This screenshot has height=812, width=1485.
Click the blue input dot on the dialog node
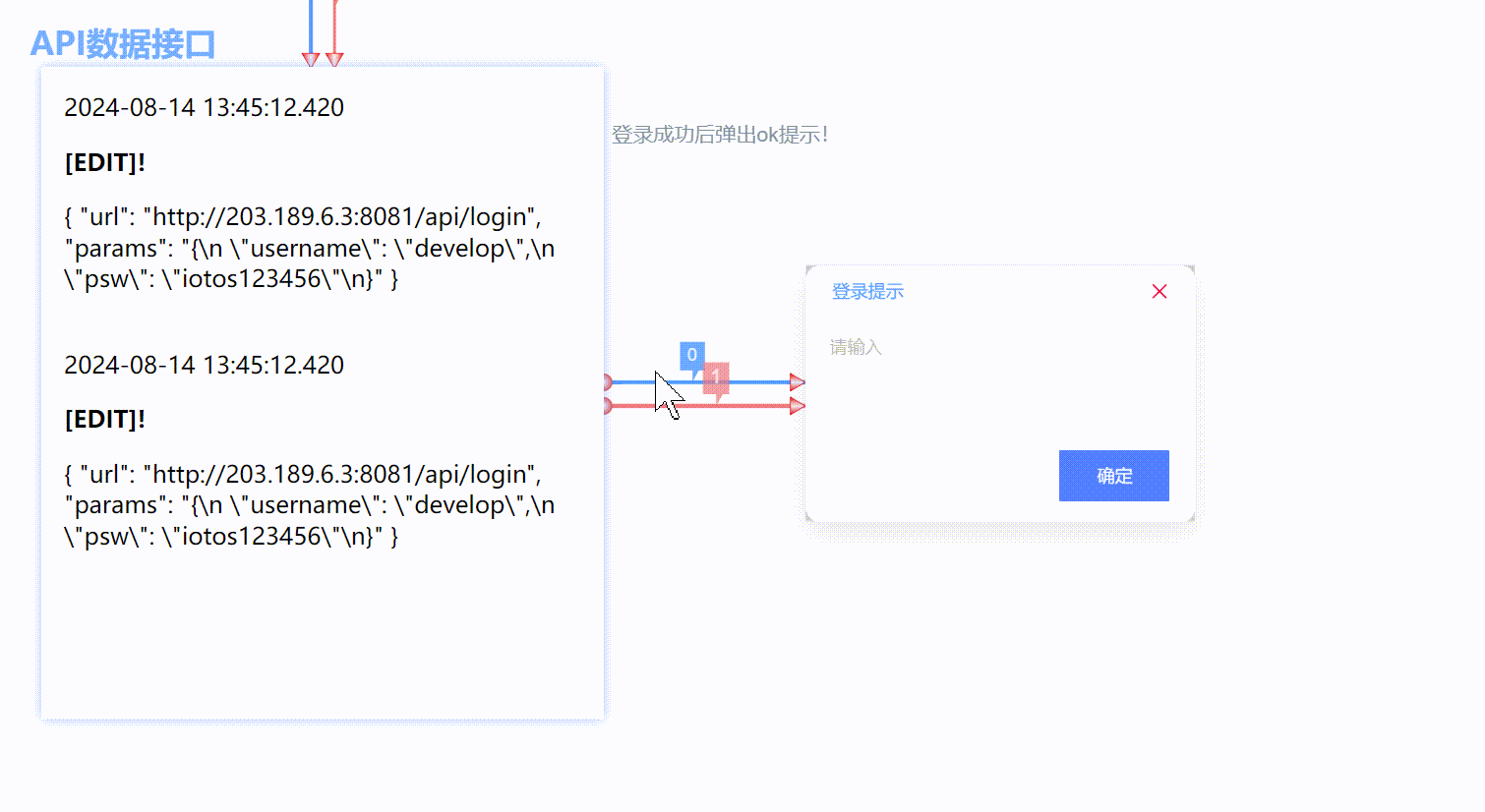608,381
